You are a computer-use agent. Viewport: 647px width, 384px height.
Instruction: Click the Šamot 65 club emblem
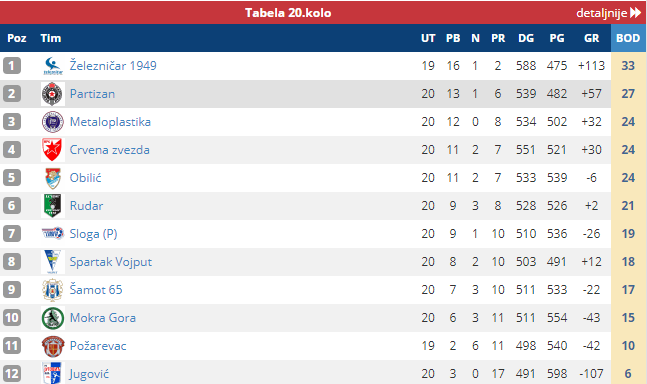(x=53, y=290)
